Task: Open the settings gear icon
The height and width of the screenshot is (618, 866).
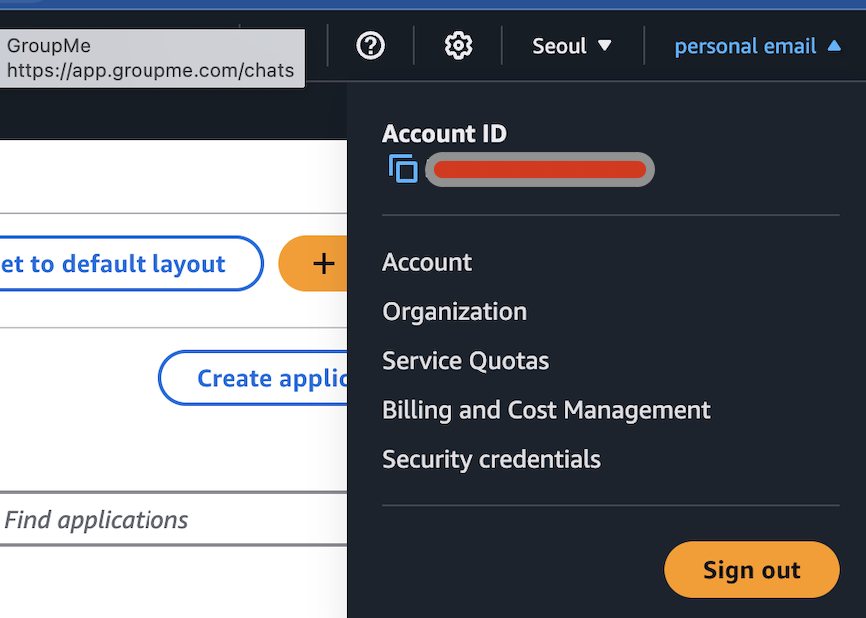Action: point(458,46)
